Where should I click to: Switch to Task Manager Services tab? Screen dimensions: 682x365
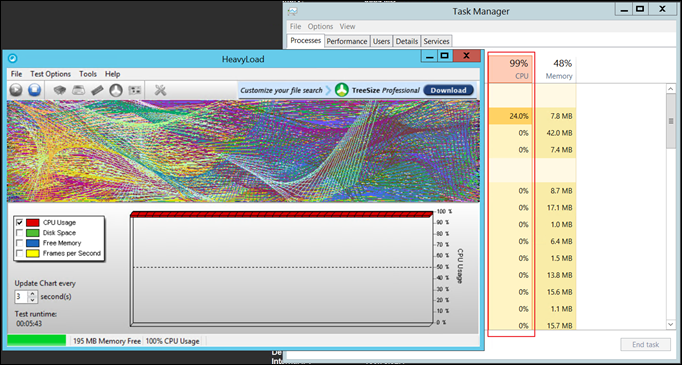pos(436,41)
